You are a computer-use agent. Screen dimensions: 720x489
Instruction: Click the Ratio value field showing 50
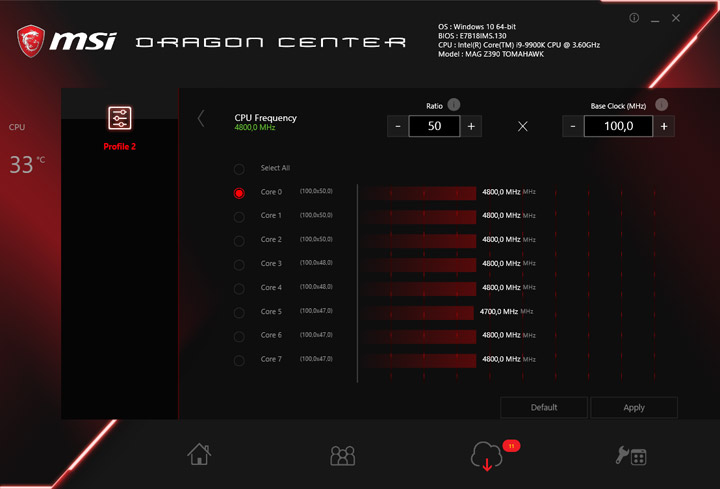[434, 126]
